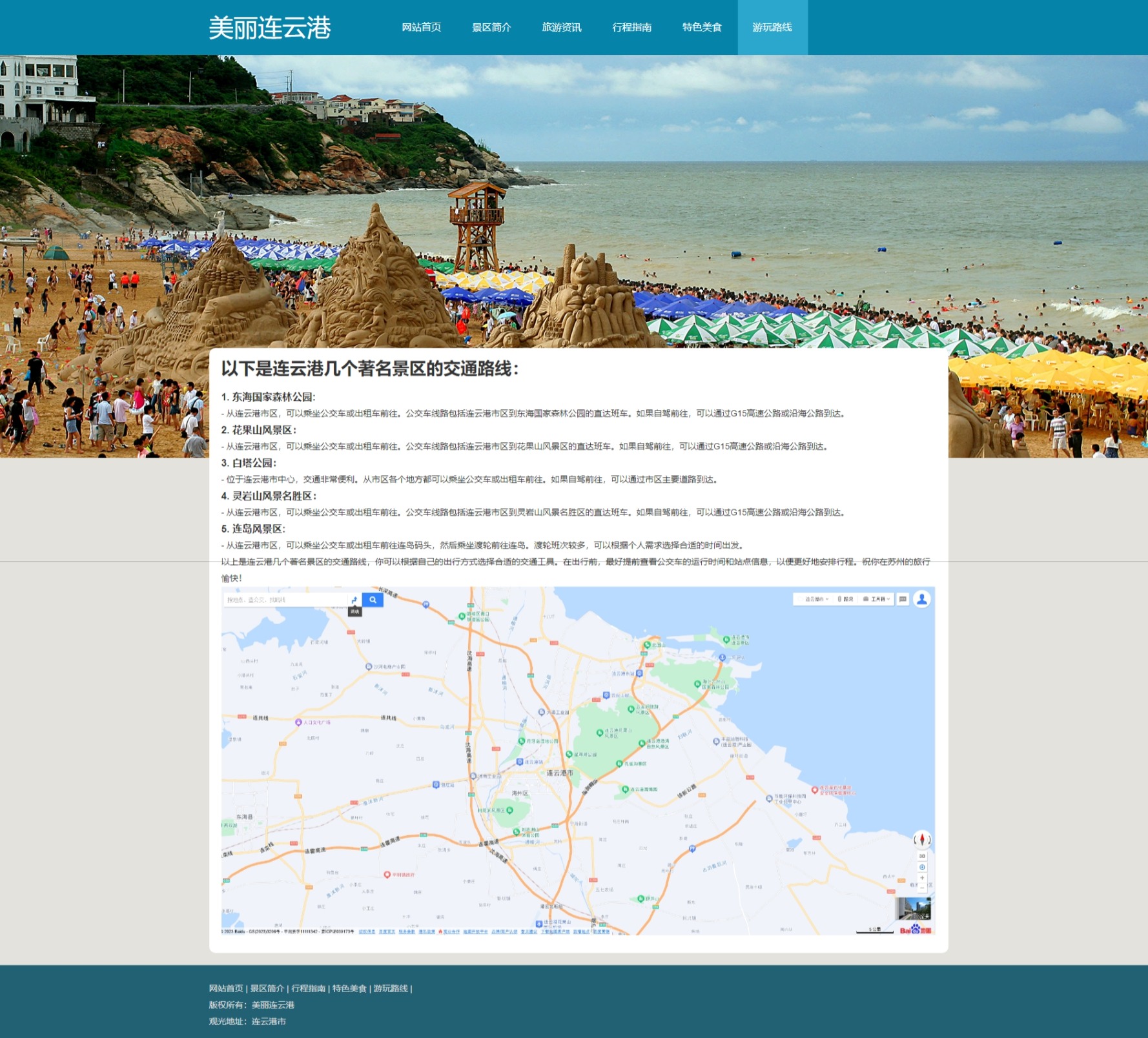Go to 旅游资讯 in top navigation

(x=562, y=27)
